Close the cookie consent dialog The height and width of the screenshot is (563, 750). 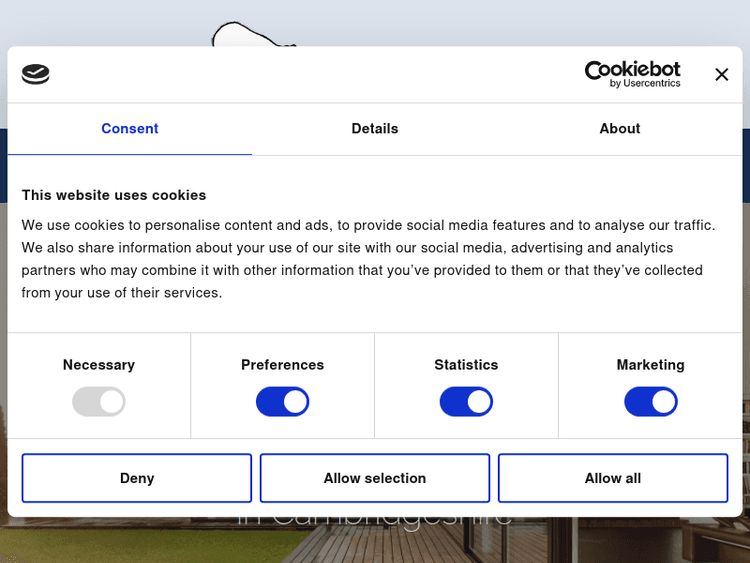click(x=721, y=74)
